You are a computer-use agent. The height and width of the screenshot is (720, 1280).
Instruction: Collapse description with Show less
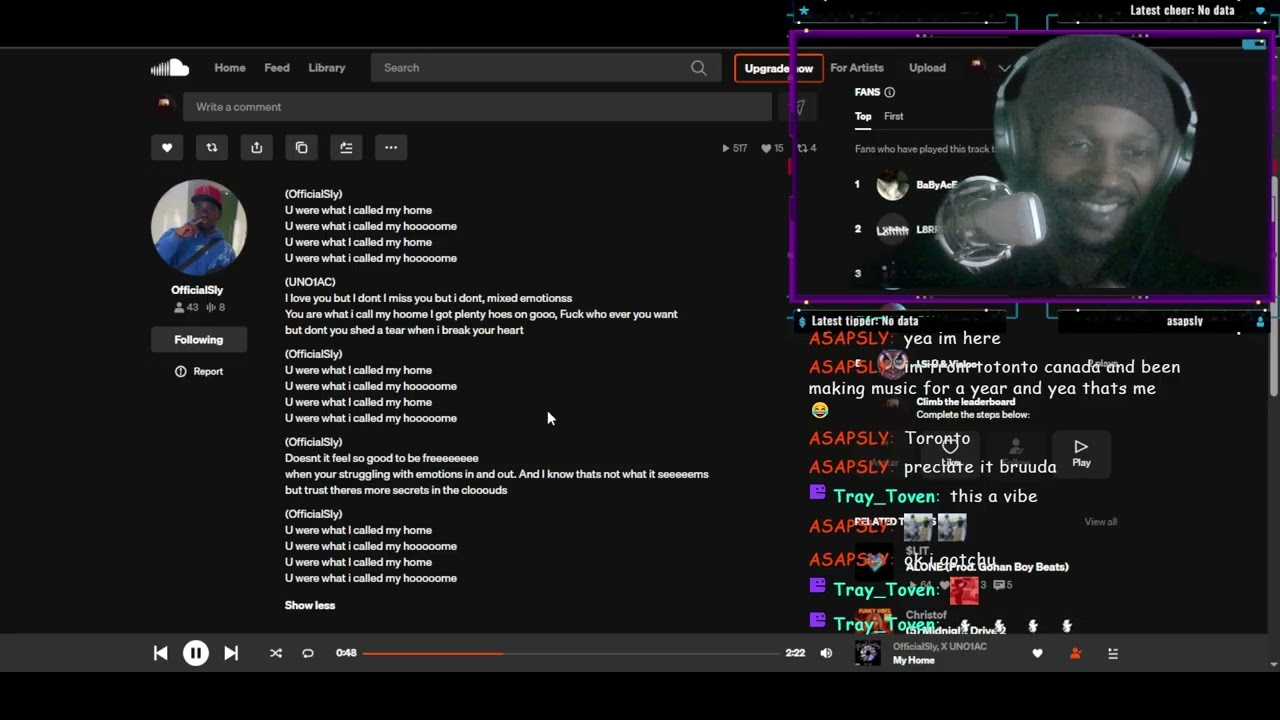pos(310,605)
